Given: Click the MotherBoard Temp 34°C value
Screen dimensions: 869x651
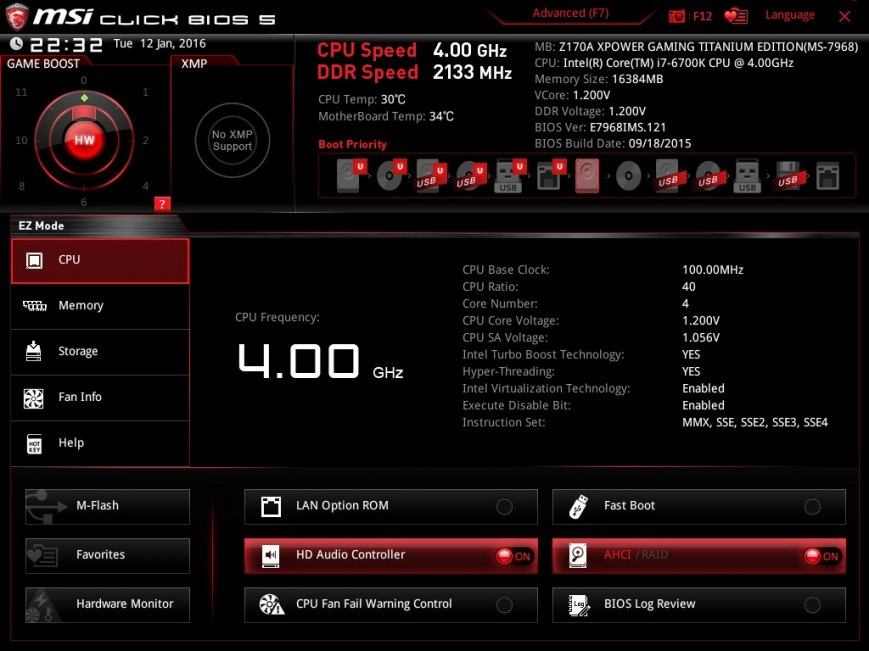Looking at the screenshot, I should [x=441, y=117].
